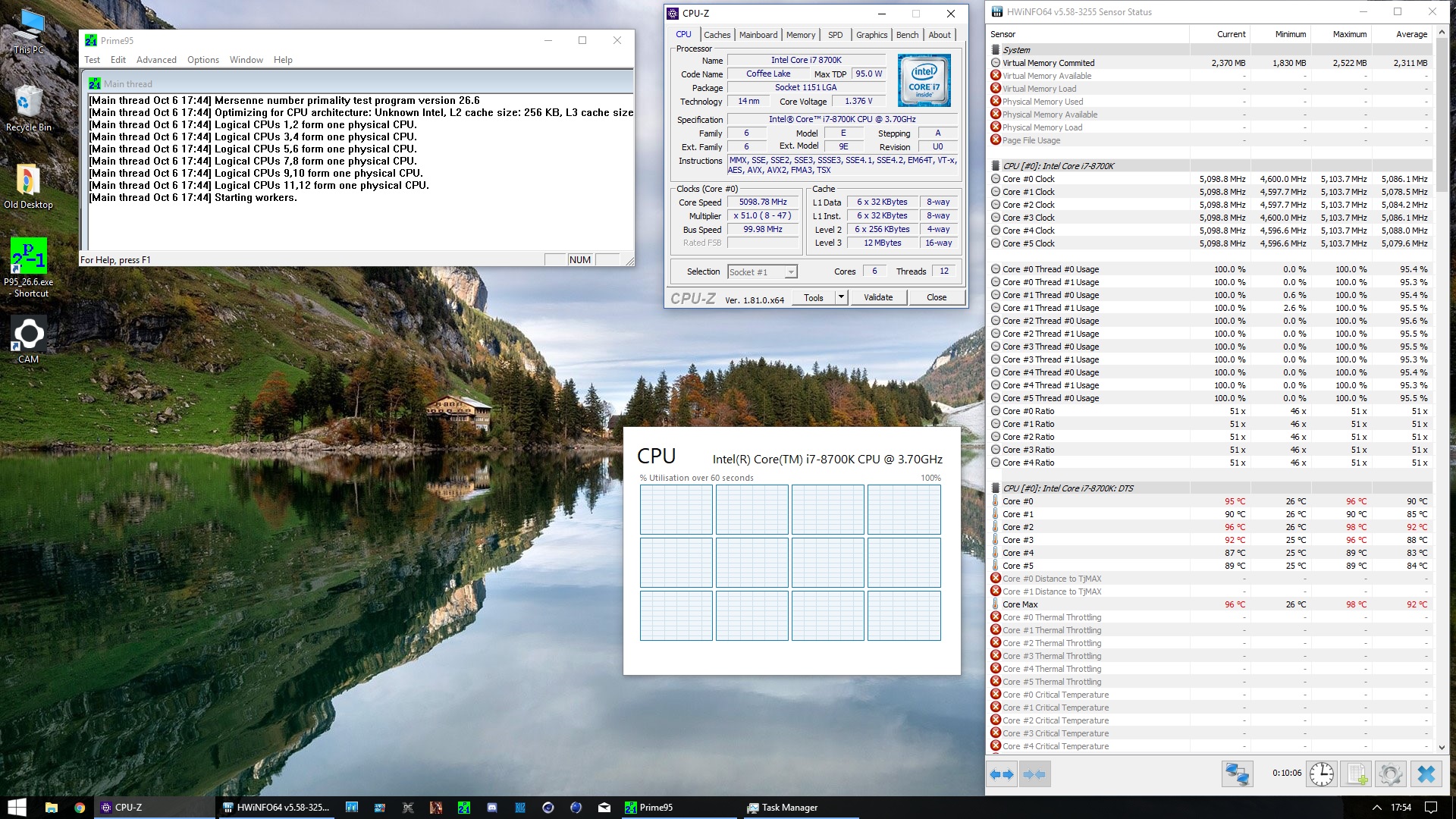Image resolution: width=1456 pixels, height=819 pixels.
Task: Show hidden tray icons chevron
Action: (1376, 808)
